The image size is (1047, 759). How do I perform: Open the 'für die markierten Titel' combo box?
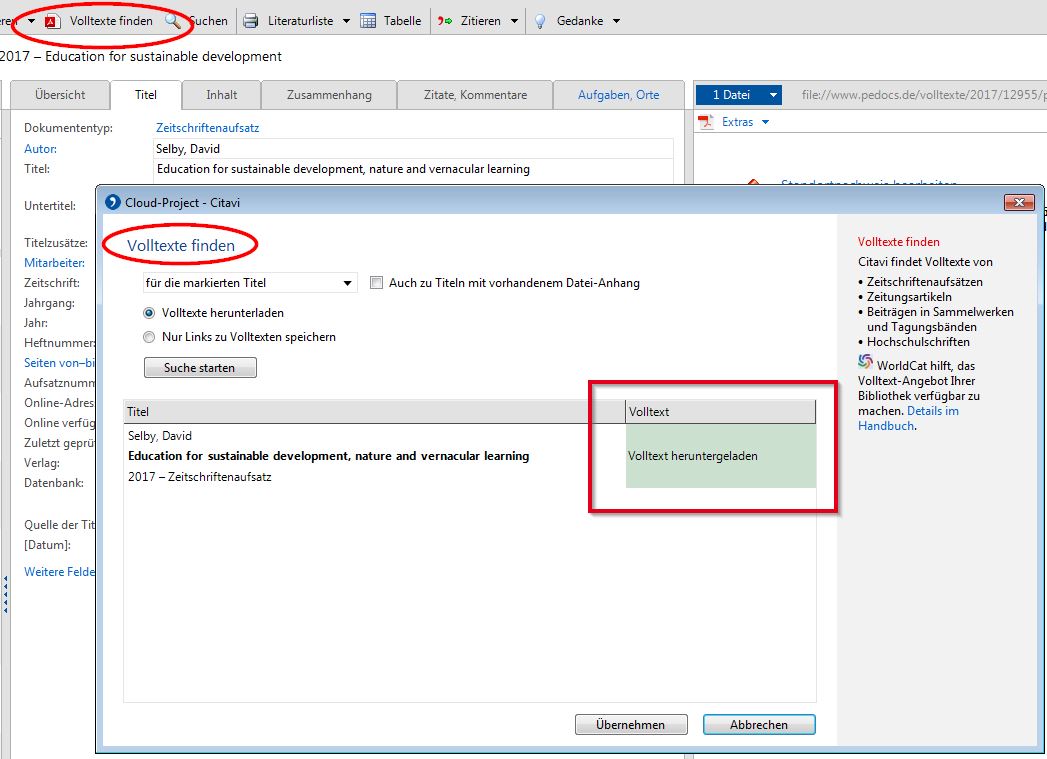tap(250, 283)
